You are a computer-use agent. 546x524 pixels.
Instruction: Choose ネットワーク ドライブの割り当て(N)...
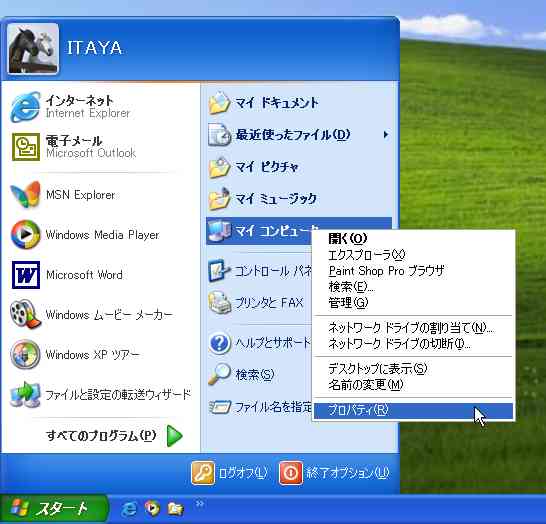click(x=413, y=328)
